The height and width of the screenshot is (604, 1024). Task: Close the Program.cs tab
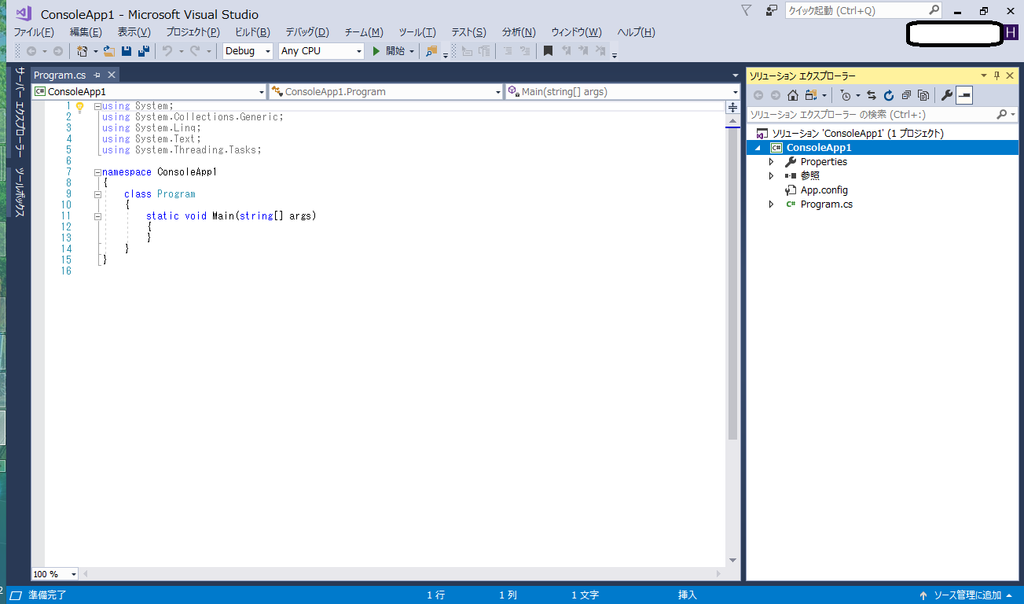[112, 75]
